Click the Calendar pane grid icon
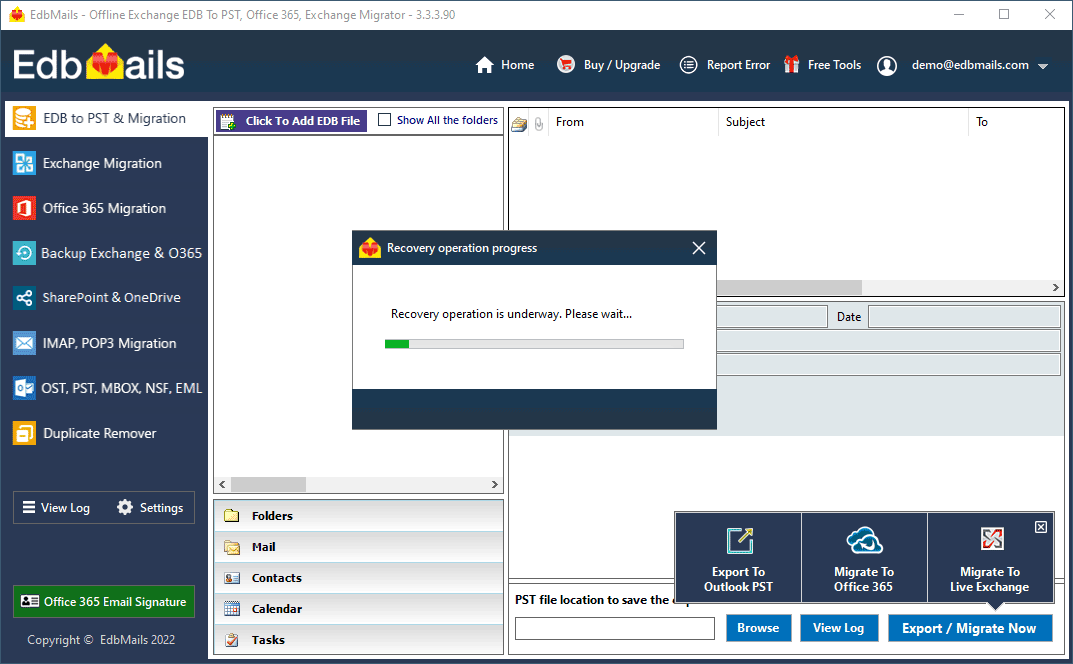 tap(232, 609)
